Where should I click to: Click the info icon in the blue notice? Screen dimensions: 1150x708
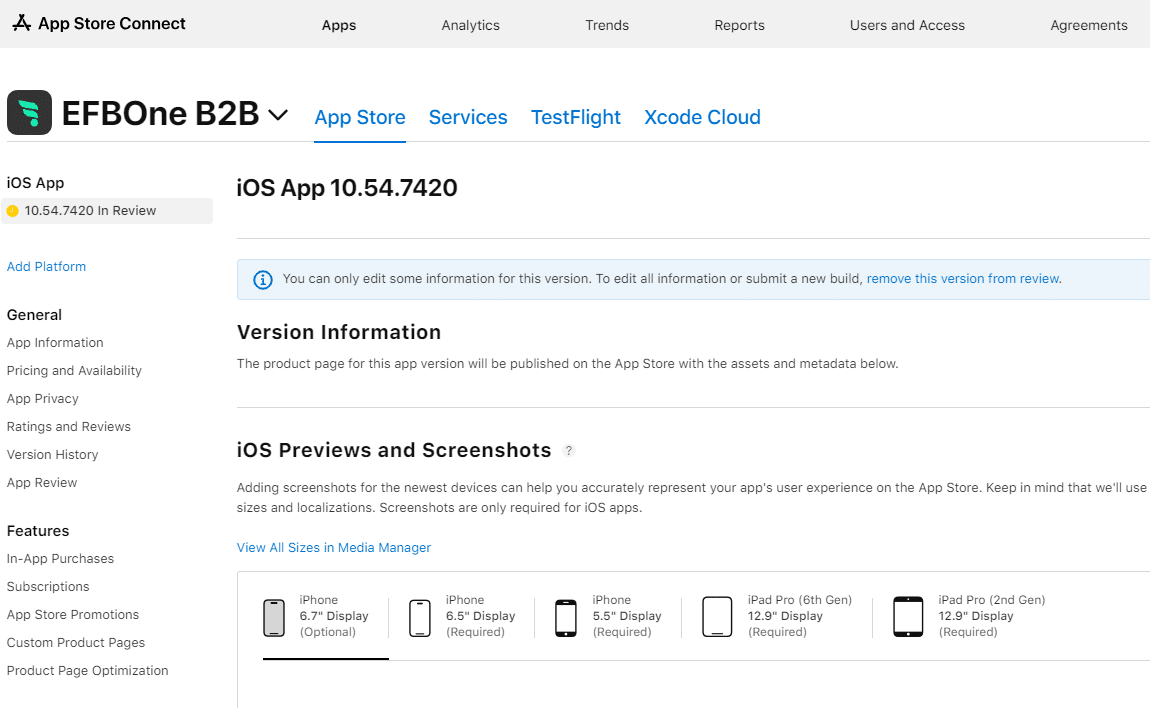click(x=263, y=280)
